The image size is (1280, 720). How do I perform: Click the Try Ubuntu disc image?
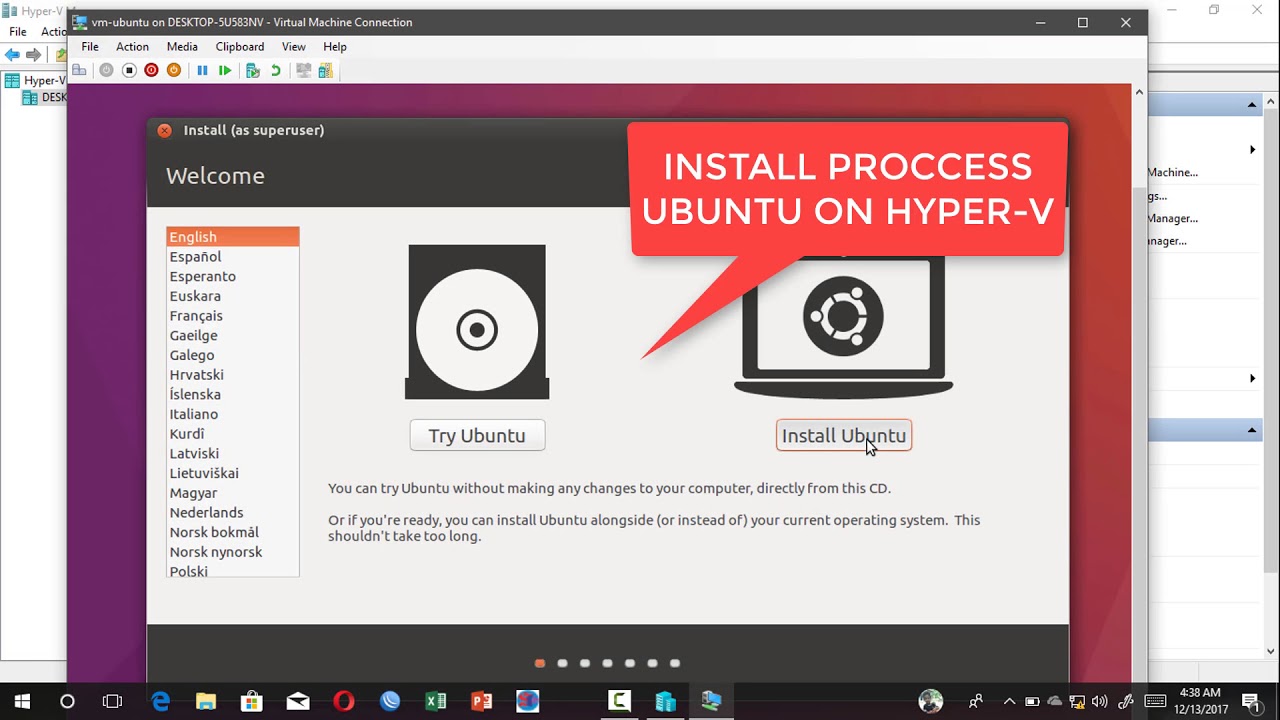pyautogui.click(x=477, y=322)
